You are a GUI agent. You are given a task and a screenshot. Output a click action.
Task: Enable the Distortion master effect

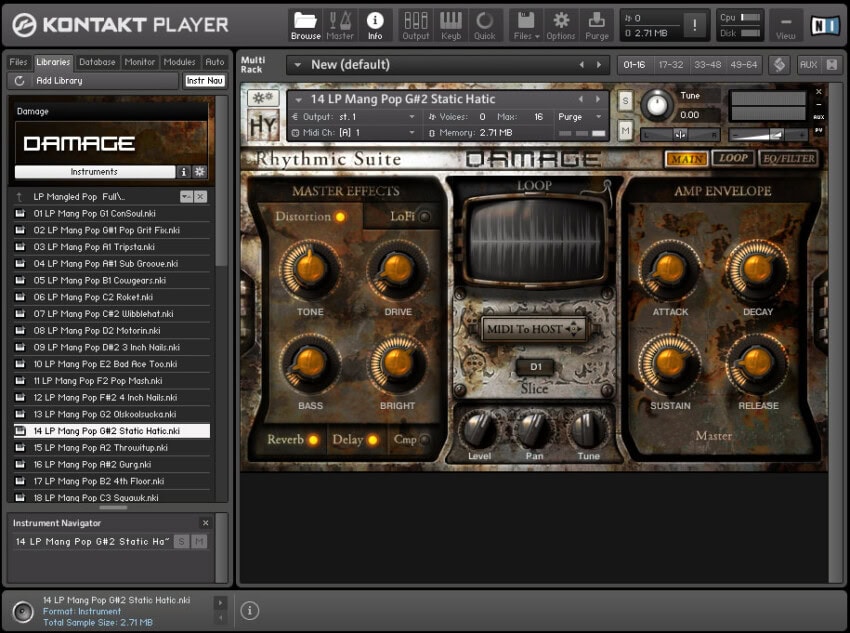point(339,216)
